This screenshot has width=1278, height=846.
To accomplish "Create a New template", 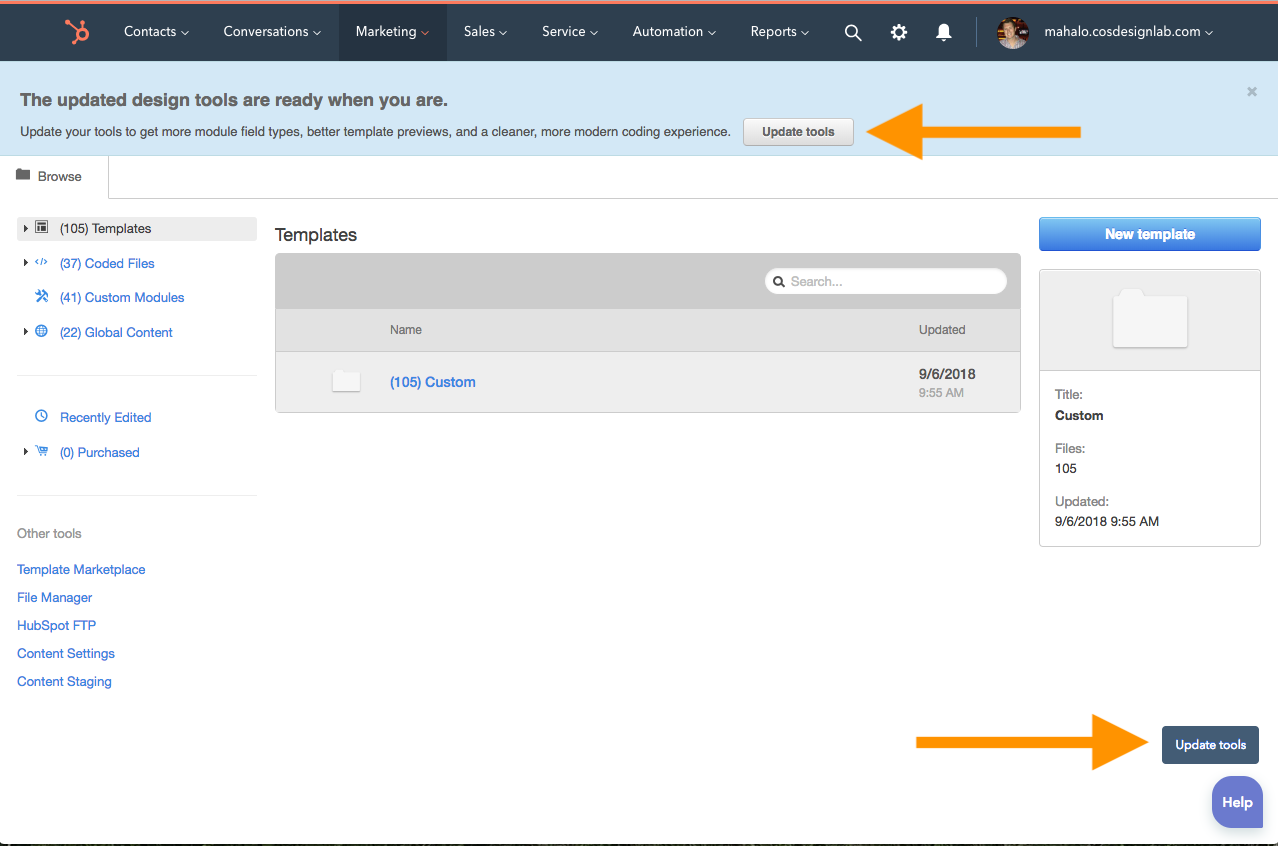I will tap(1150, 234).
